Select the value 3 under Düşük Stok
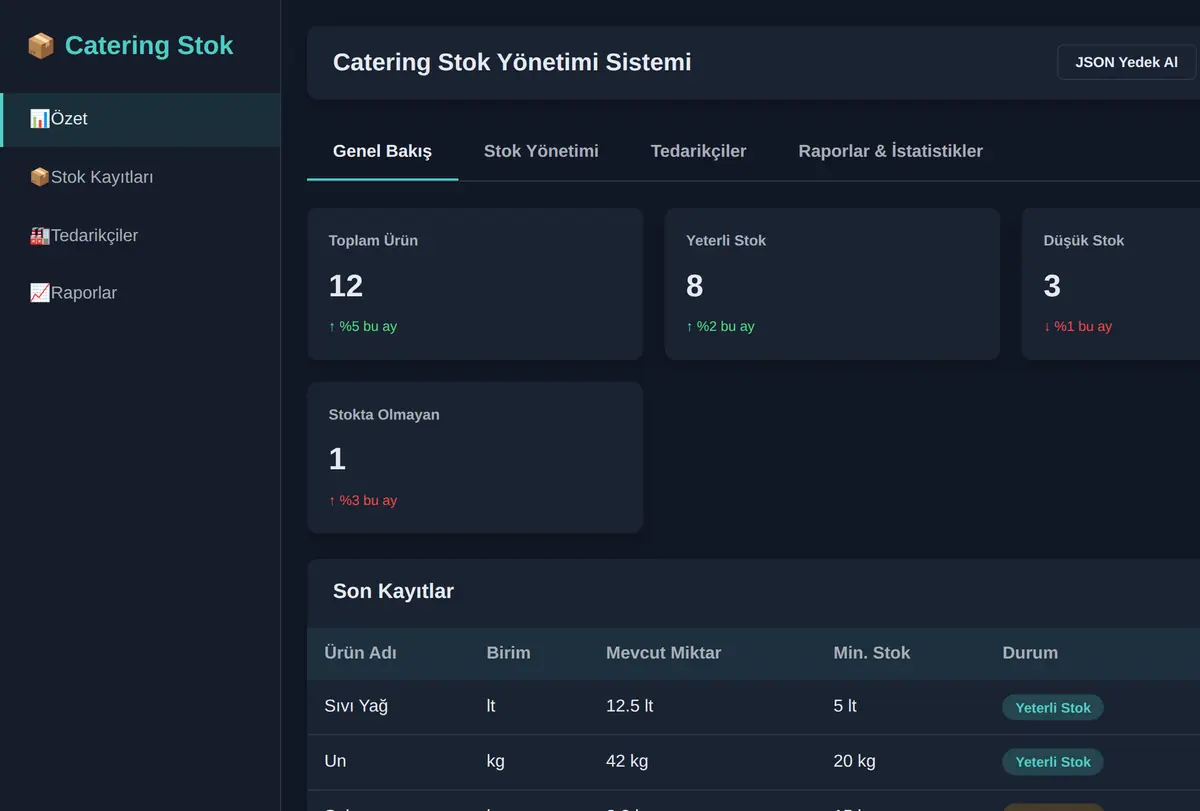This screenshot has width=1200, height=811. click(1052, 286)
